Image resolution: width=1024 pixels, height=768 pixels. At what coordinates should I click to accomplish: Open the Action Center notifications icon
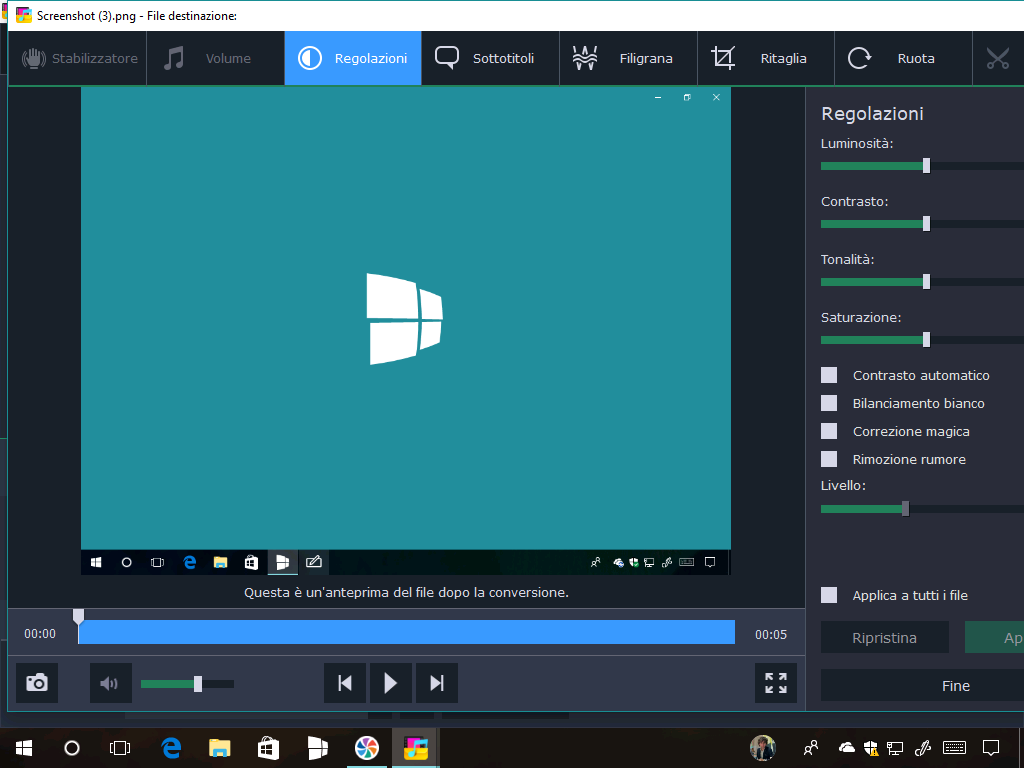[x=991, y=748]
